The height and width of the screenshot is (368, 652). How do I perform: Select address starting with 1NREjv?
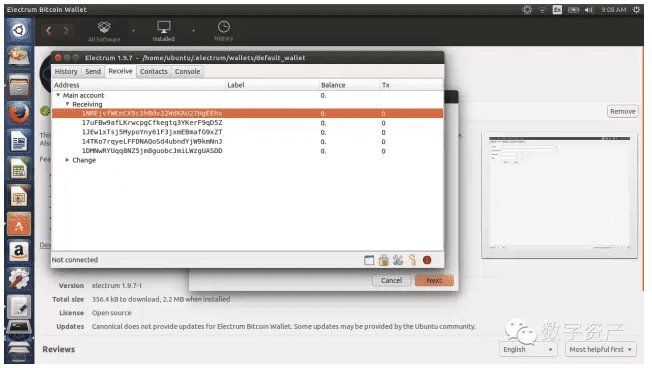247,114
